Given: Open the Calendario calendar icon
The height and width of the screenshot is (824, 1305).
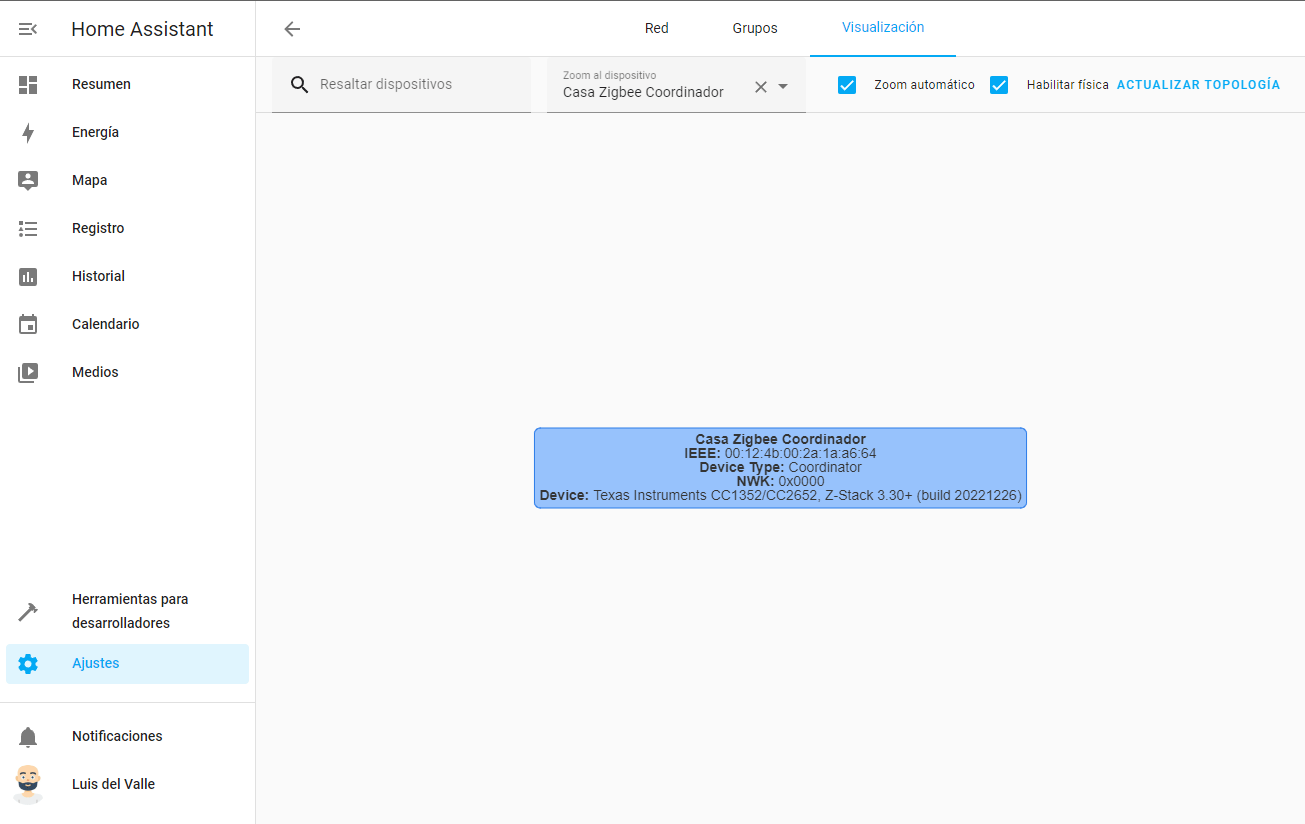Looking at the screenshot, I should pyautogui.click(x=28, y=325).
